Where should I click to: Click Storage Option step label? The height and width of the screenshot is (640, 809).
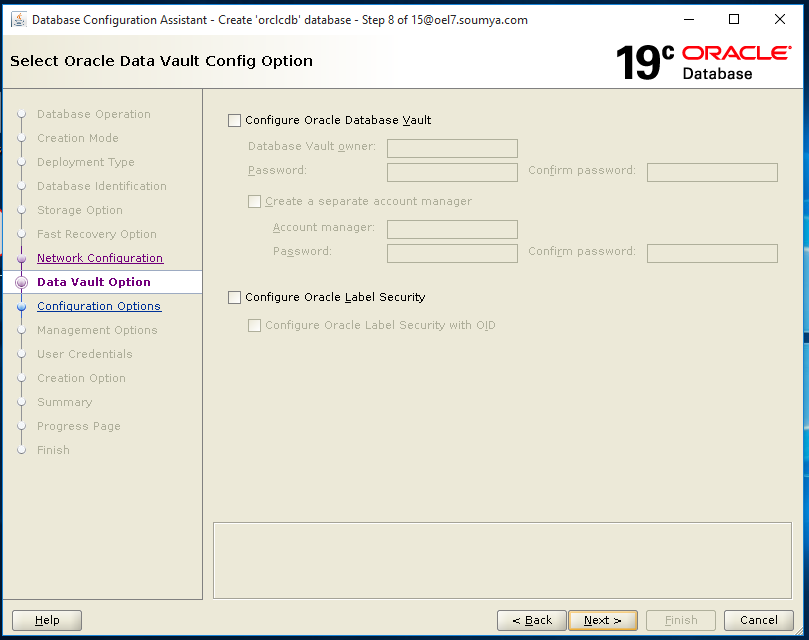(x=80, y=210)
